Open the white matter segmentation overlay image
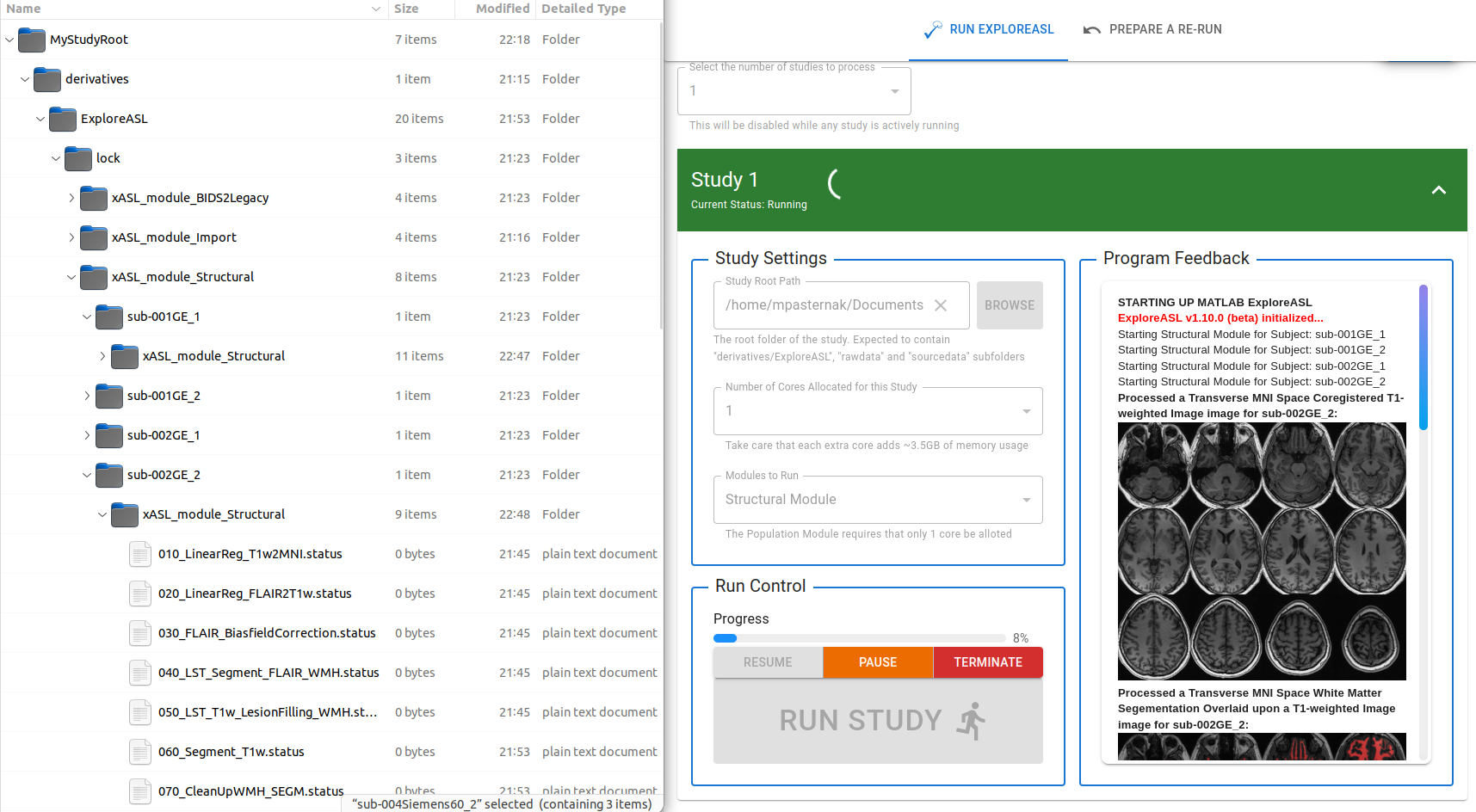This screenshot has height=812, width=1476. (x=1262, y=747)
